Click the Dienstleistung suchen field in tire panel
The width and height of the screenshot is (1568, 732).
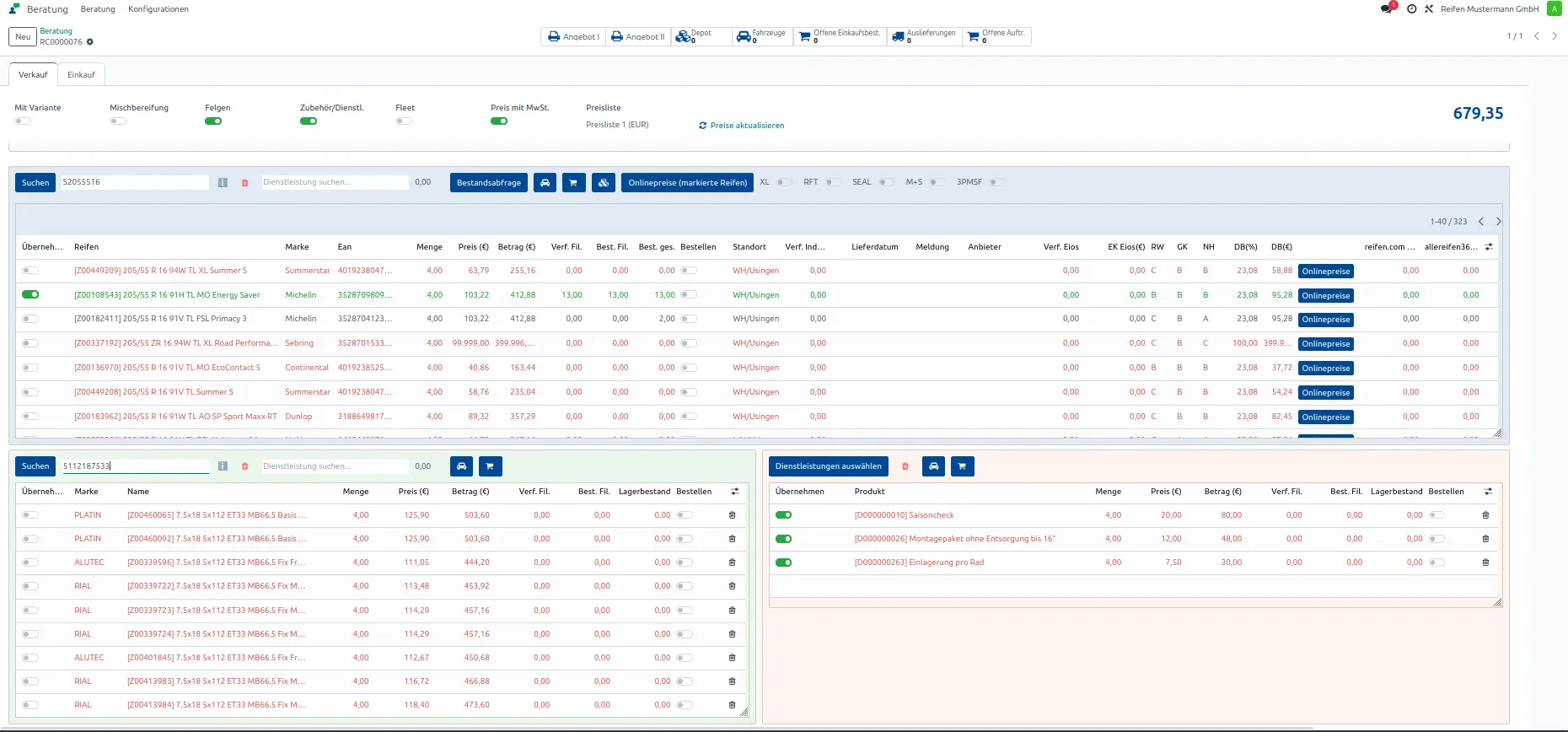pos(335,182)
